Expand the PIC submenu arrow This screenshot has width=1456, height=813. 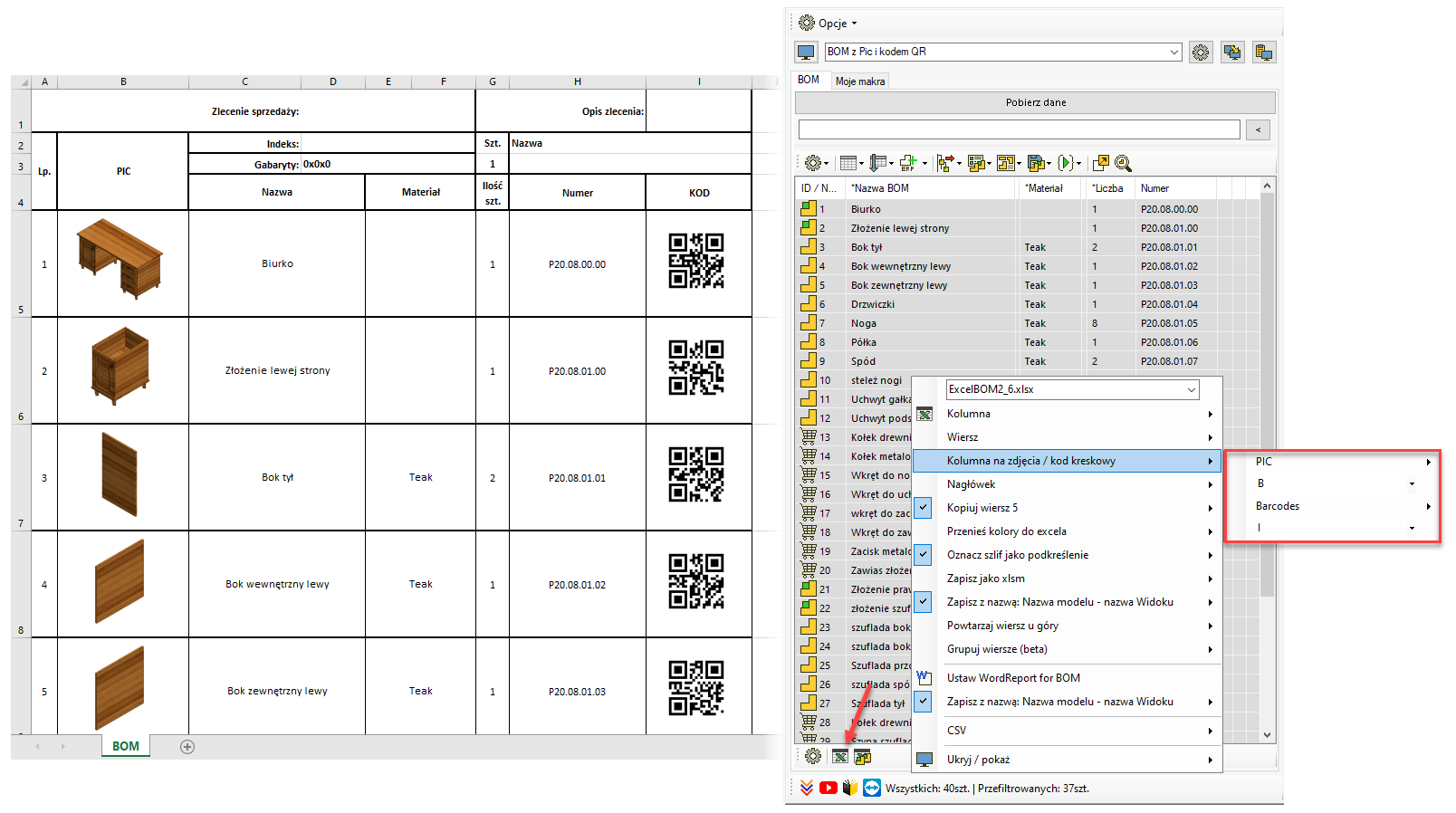pos(1428,462)
